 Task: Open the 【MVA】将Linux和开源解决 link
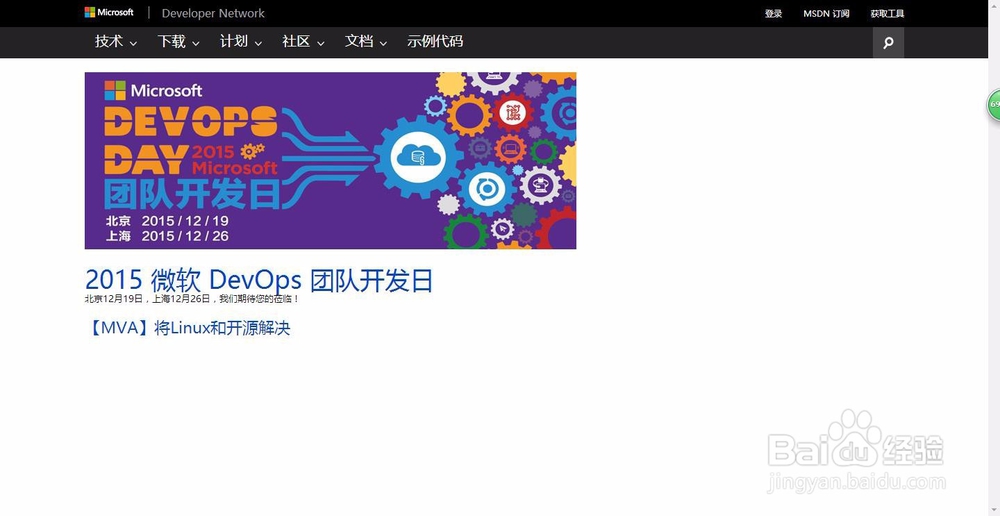click(x=188, y=328)
